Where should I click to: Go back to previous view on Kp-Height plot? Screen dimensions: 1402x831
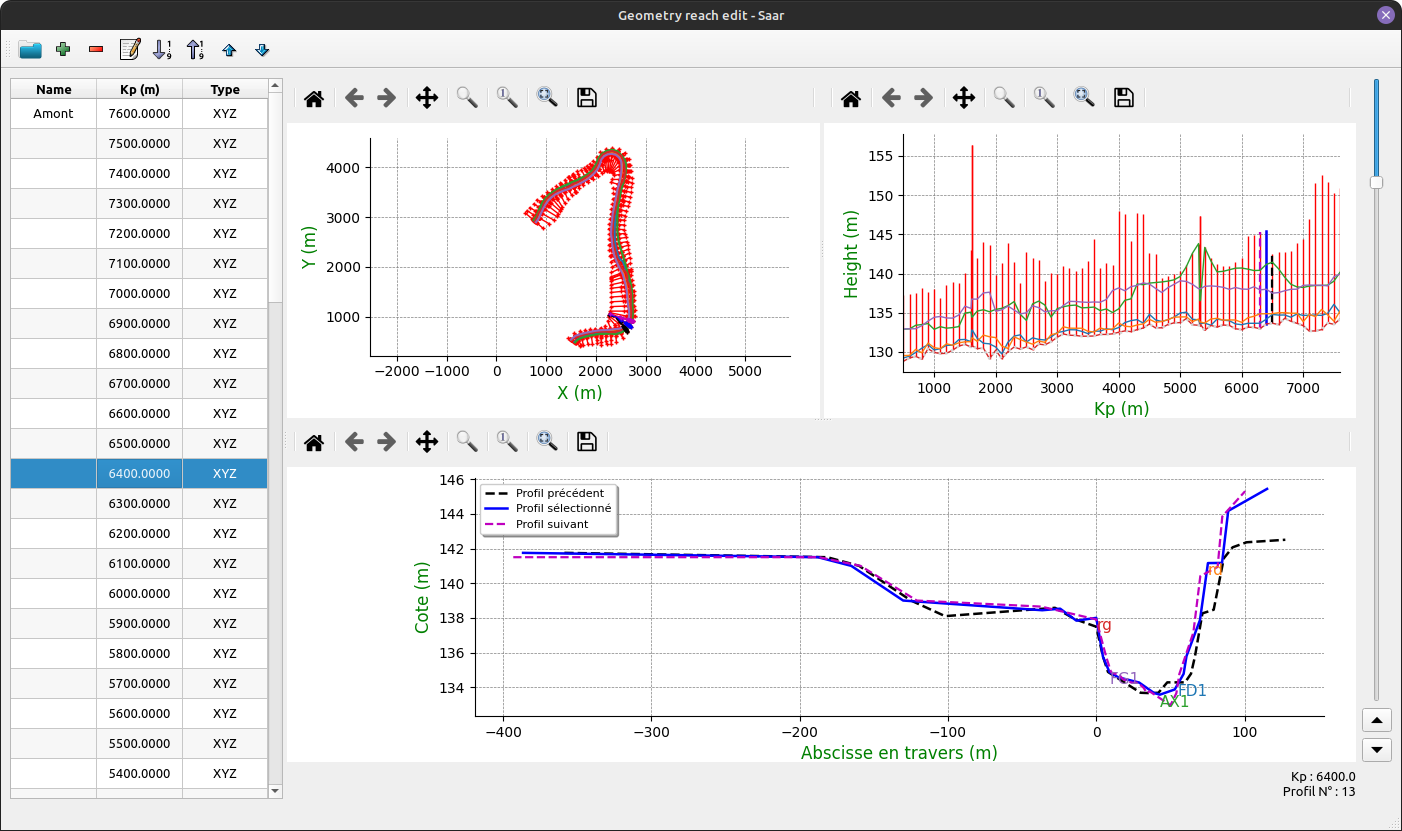(891, 98)
